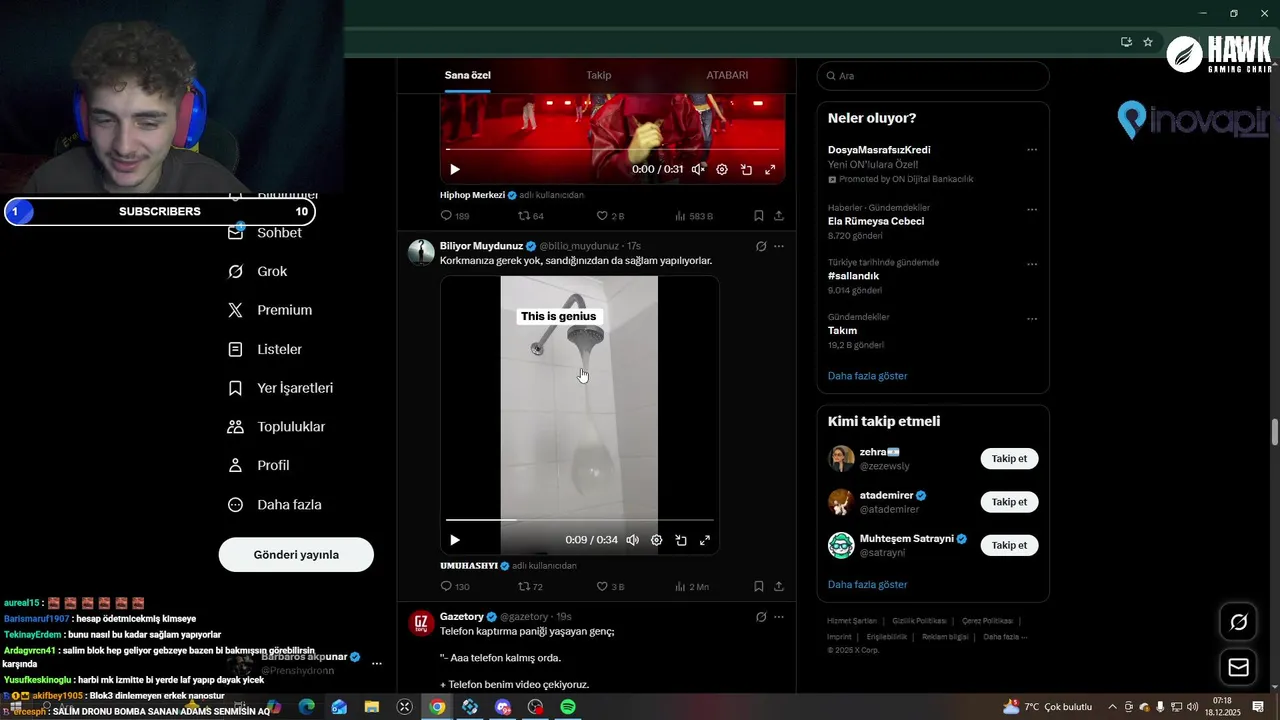Expand the Daha fazla sidebar menu
The height and width of the screenshot is (720, 1280).
pos(275,505)
